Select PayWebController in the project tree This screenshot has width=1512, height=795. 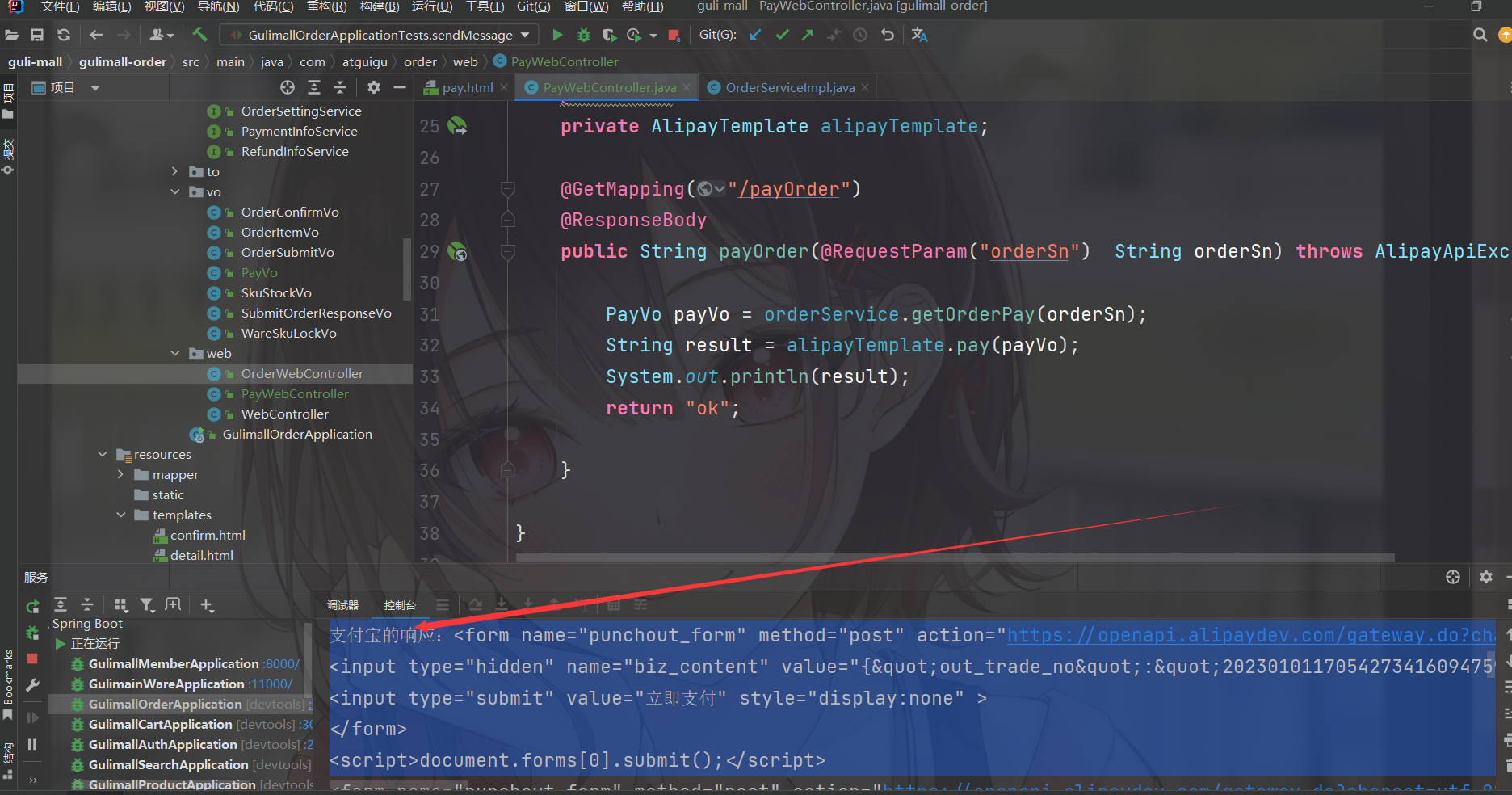(x=295, y=393)
